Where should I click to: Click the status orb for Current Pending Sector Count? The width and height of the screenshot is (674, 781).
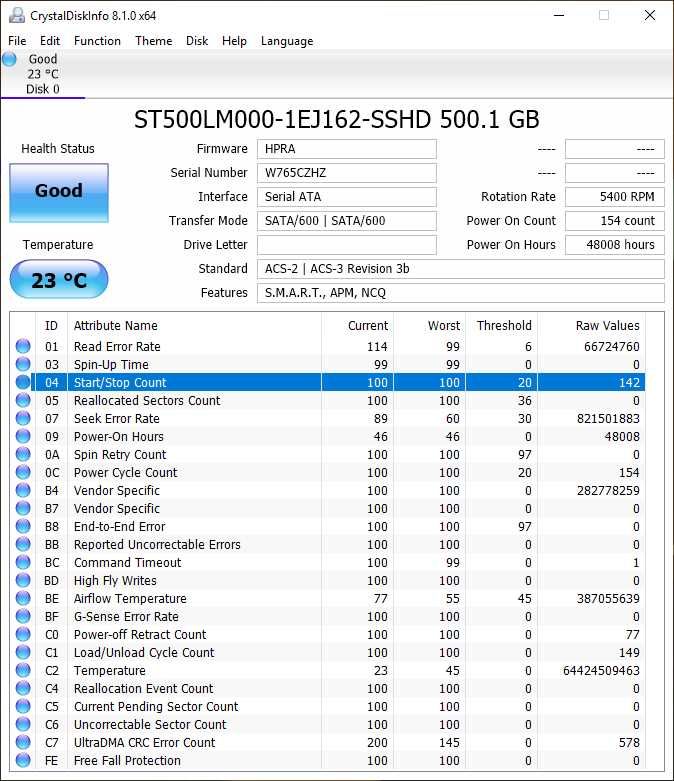tap(23, 706)
